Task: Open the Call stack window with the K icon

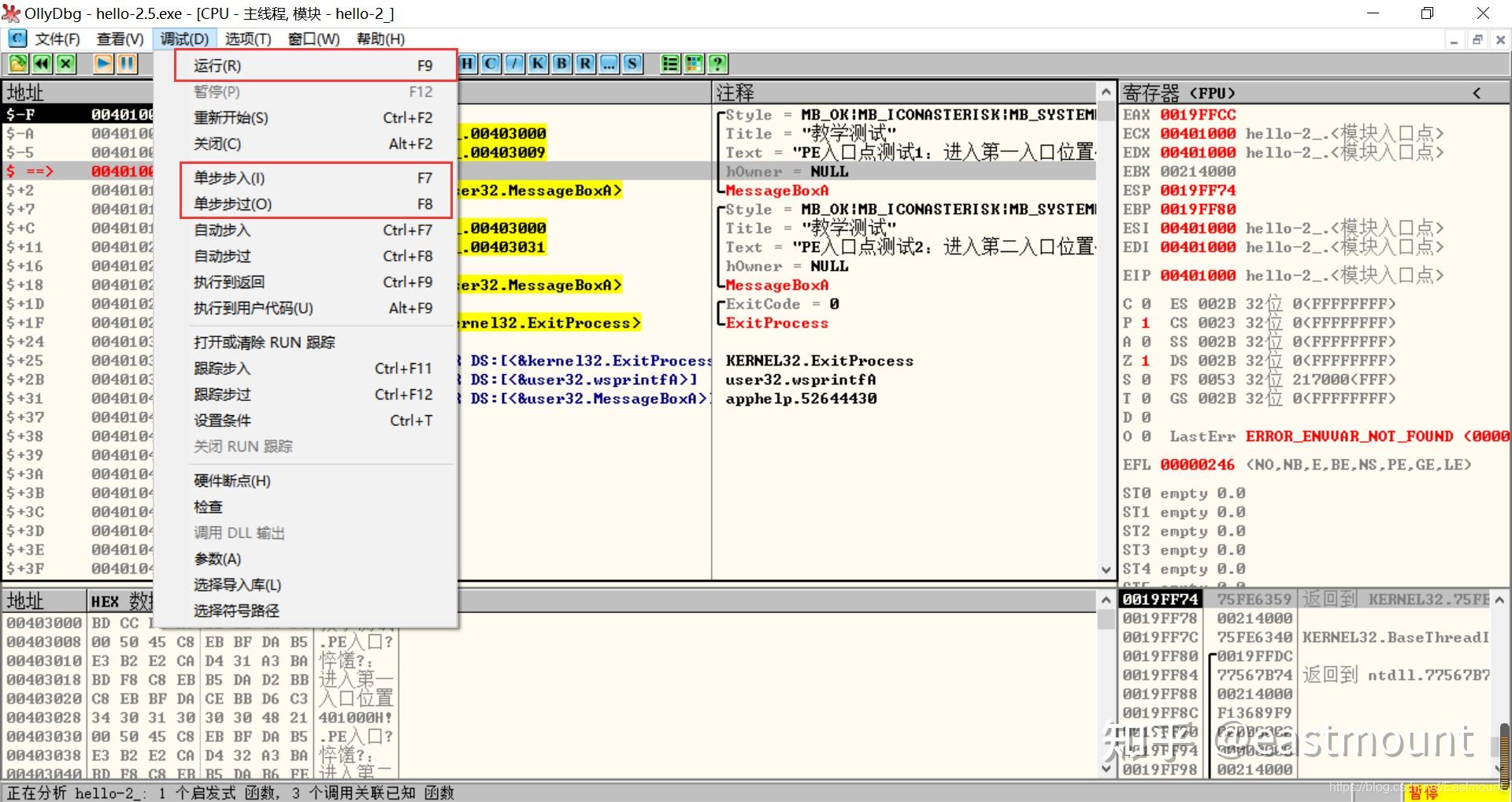Action: pos(537,64)
